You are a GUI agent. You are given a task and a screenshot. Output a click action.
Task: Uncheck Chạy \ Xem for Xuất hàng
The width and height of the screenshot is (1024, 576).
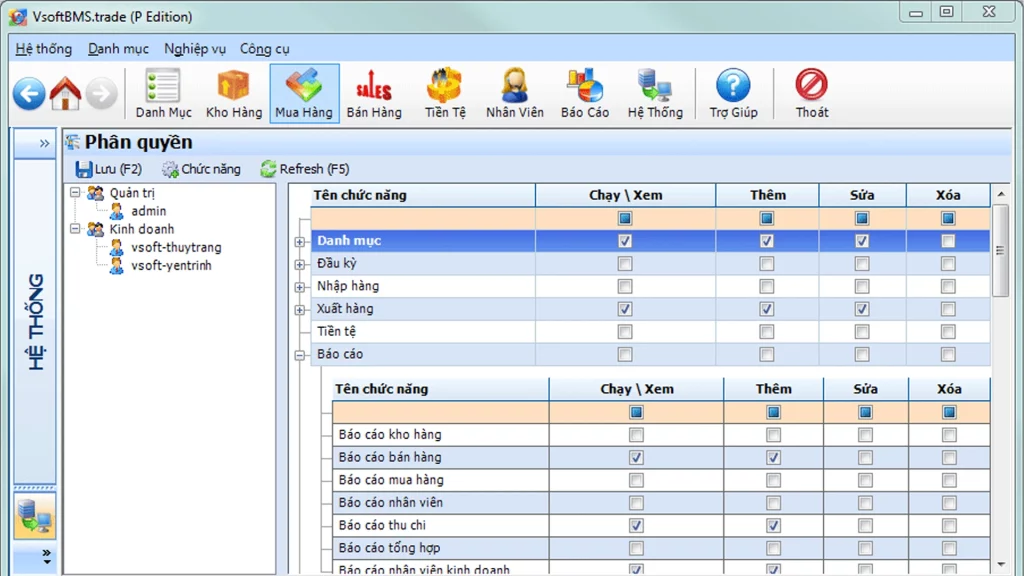625,309
